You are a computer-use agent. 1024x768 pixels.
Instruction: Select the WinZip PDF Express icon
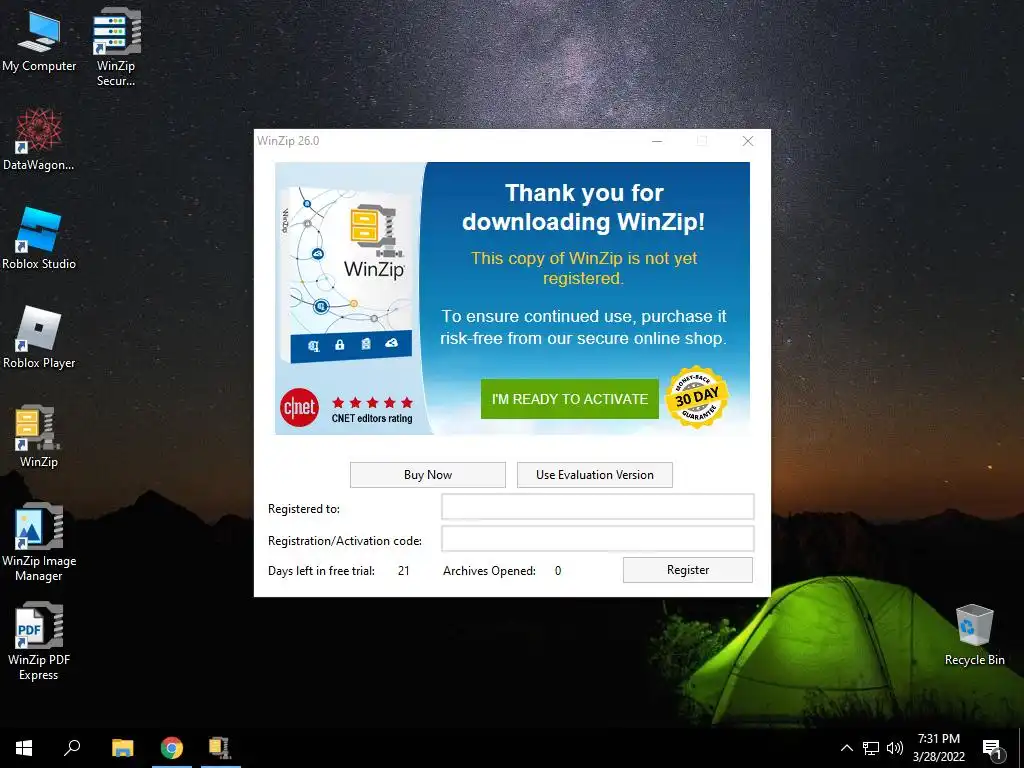39,641
